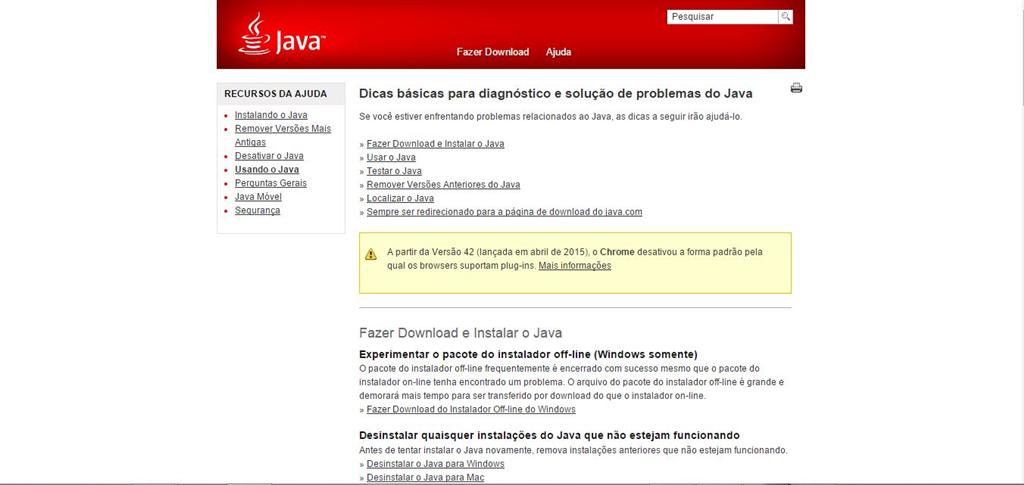Open Segurança sidebar link
This screenshot has width=1024, height=485.
[257, 210]
